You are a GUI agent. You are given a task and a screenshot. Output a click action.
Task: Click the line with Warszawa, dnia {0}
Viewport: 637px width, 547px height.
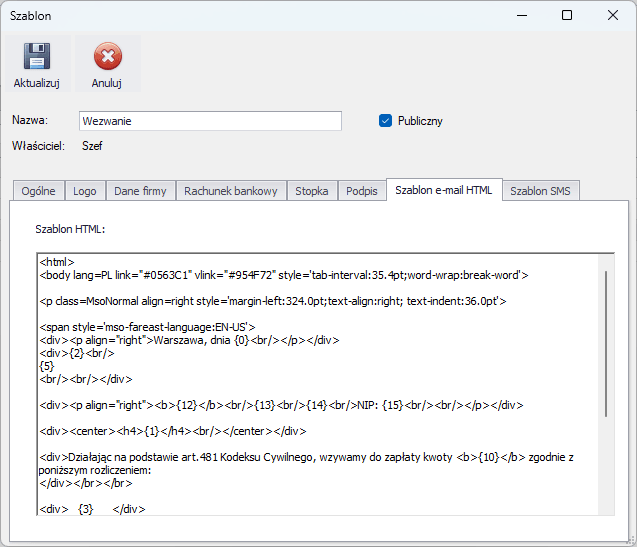point(189,340)
